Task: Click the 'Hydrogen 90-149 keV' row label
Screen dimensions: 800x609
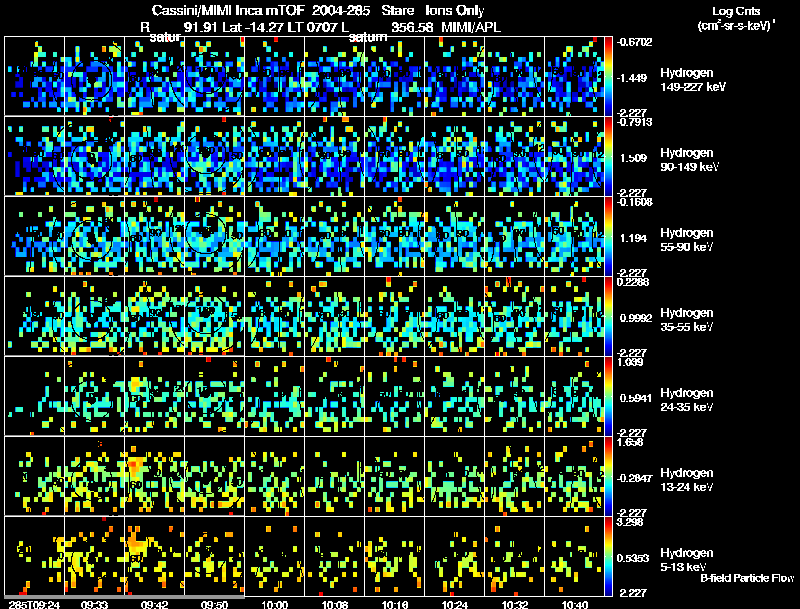Action: pyautogui.click(x=690, y=160)
